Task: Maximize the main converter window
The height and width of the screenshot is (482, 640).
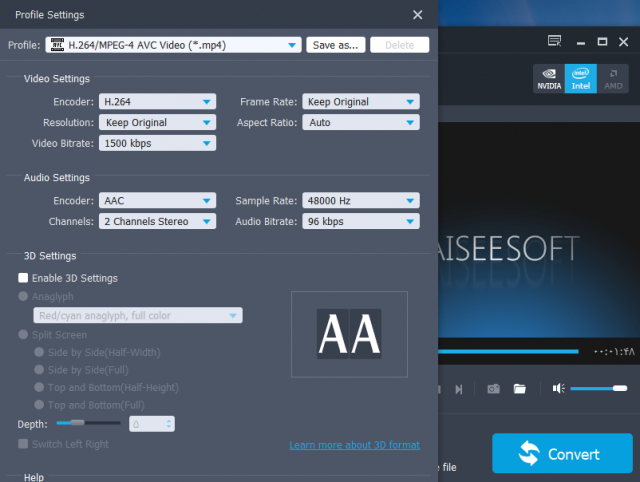Action: 602,42
